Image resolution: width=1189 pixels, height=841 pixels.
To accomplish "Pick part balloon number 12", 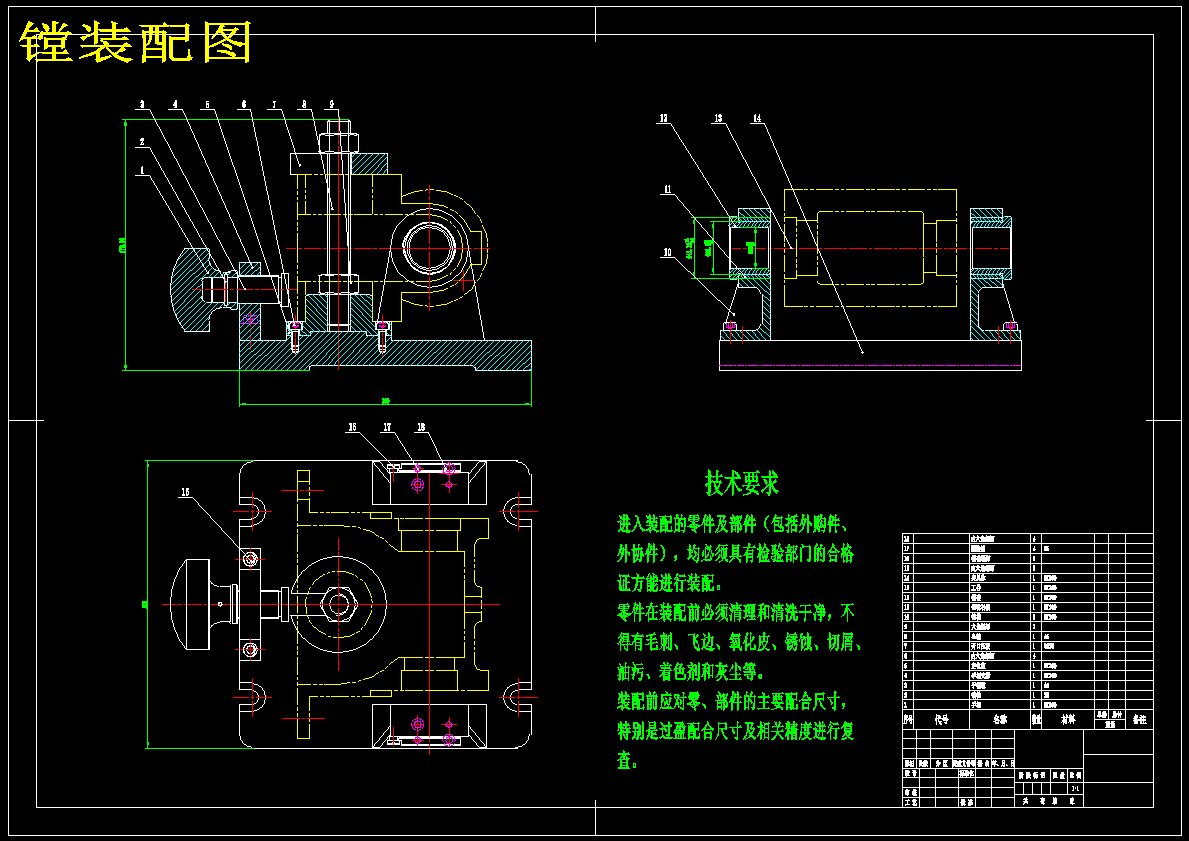I will click(x=664, y=118).
